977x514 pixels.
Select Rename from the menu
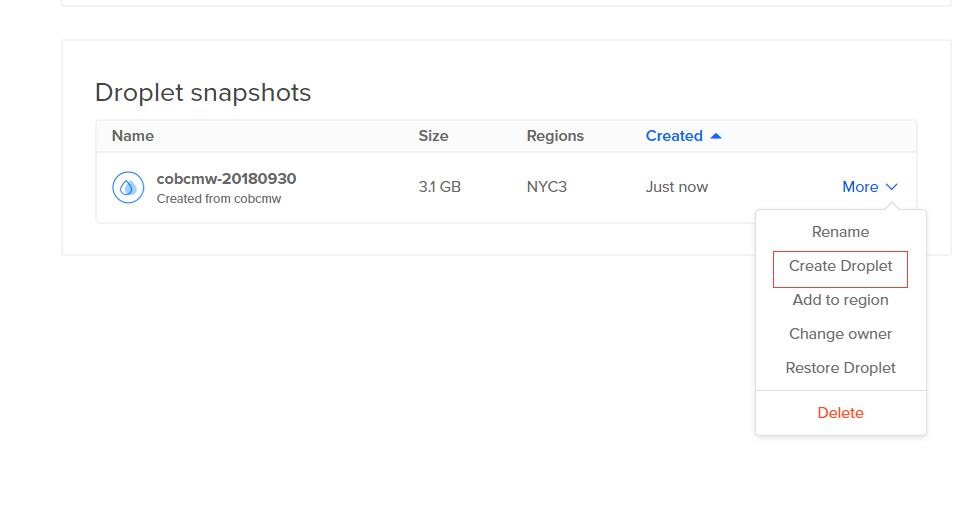pyautogui.click(x=840, y=232)
